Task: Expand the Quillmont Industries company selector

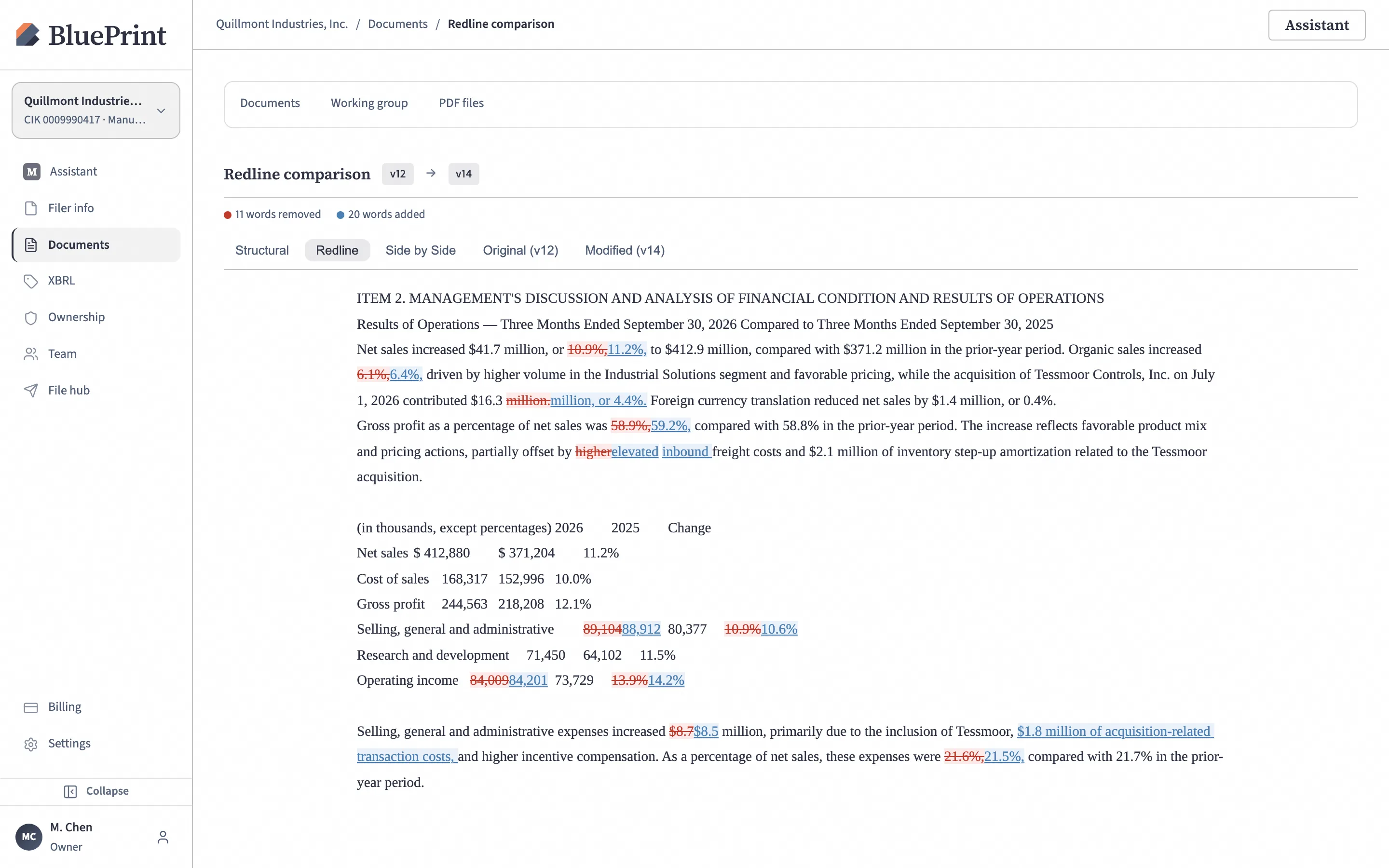Action: point(96,110)
